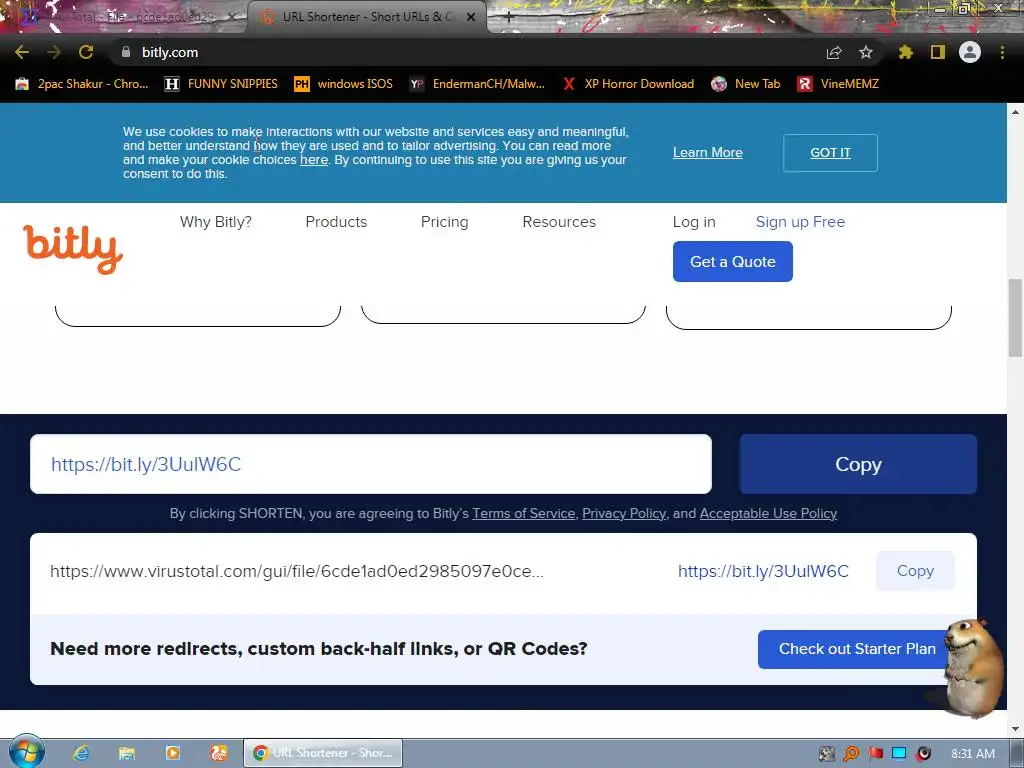Open the Privacy Policy link
Screen dimensions: 1024x768
(624, 513)
